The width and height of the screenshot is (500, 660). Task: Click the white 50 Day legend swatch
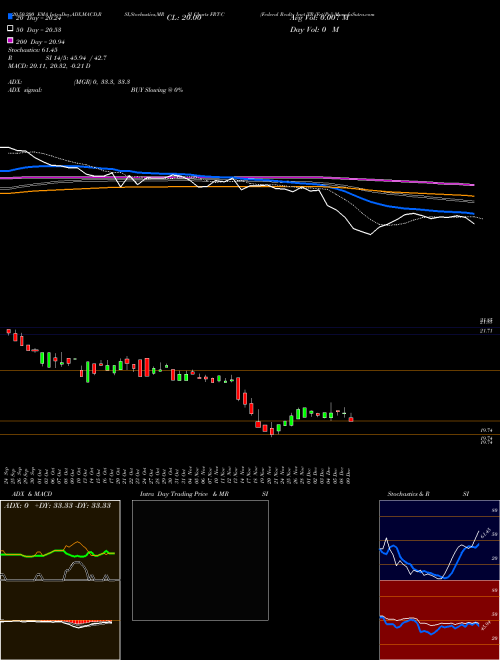point(10,29)
